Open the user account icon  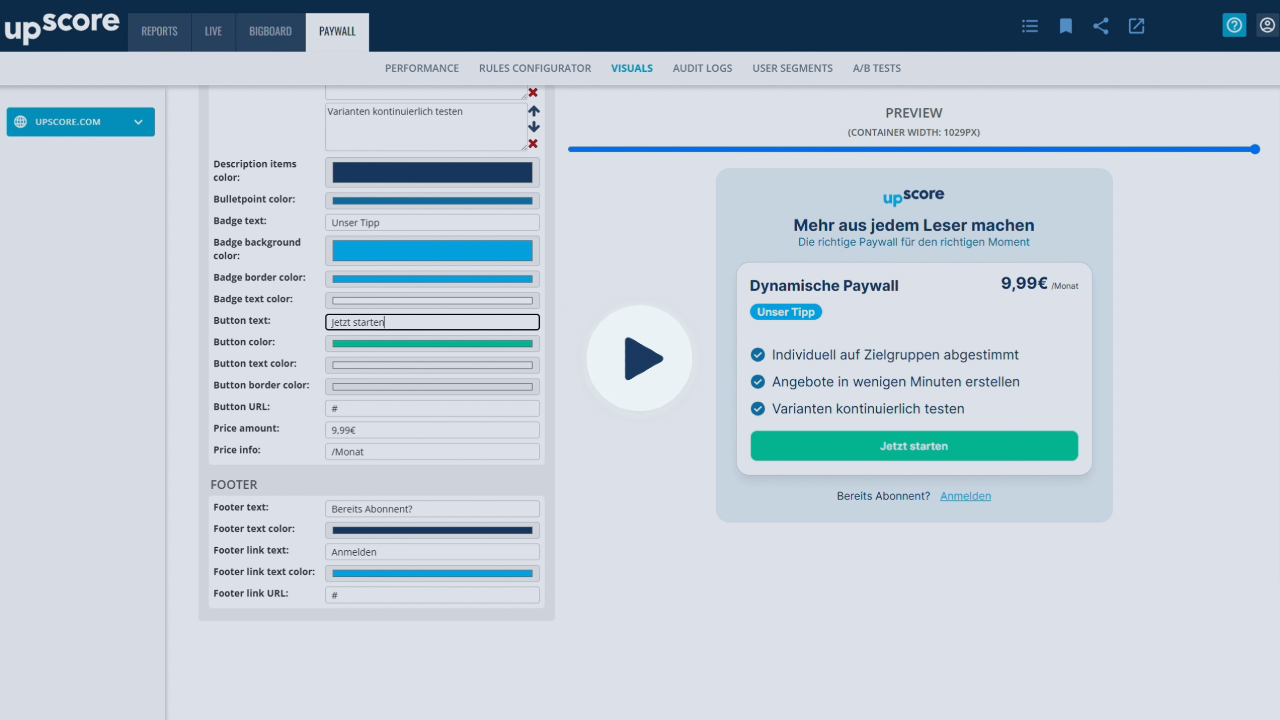(x=1268, y=25)
